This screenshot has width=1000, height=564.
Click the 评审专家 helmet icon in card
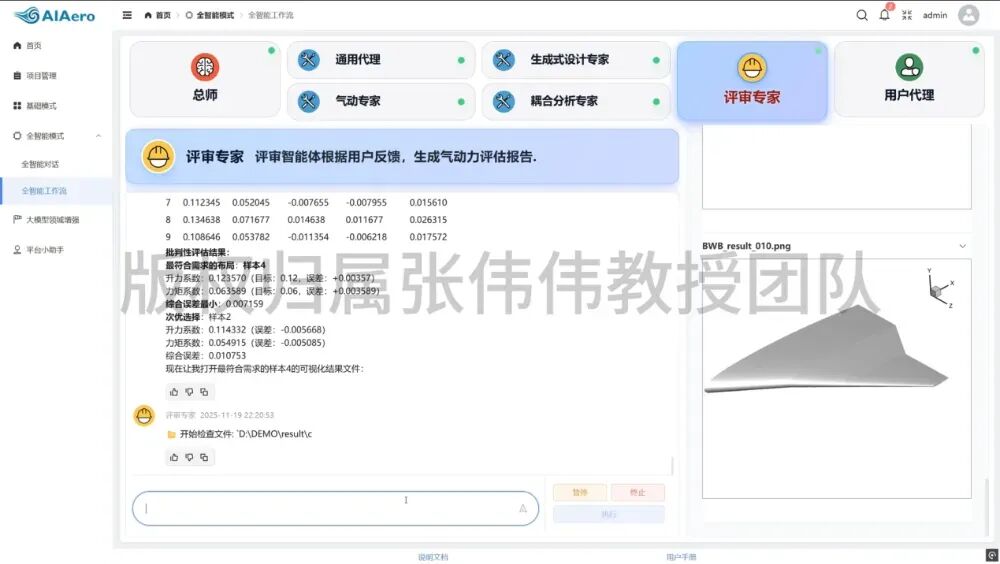(752, 67)
